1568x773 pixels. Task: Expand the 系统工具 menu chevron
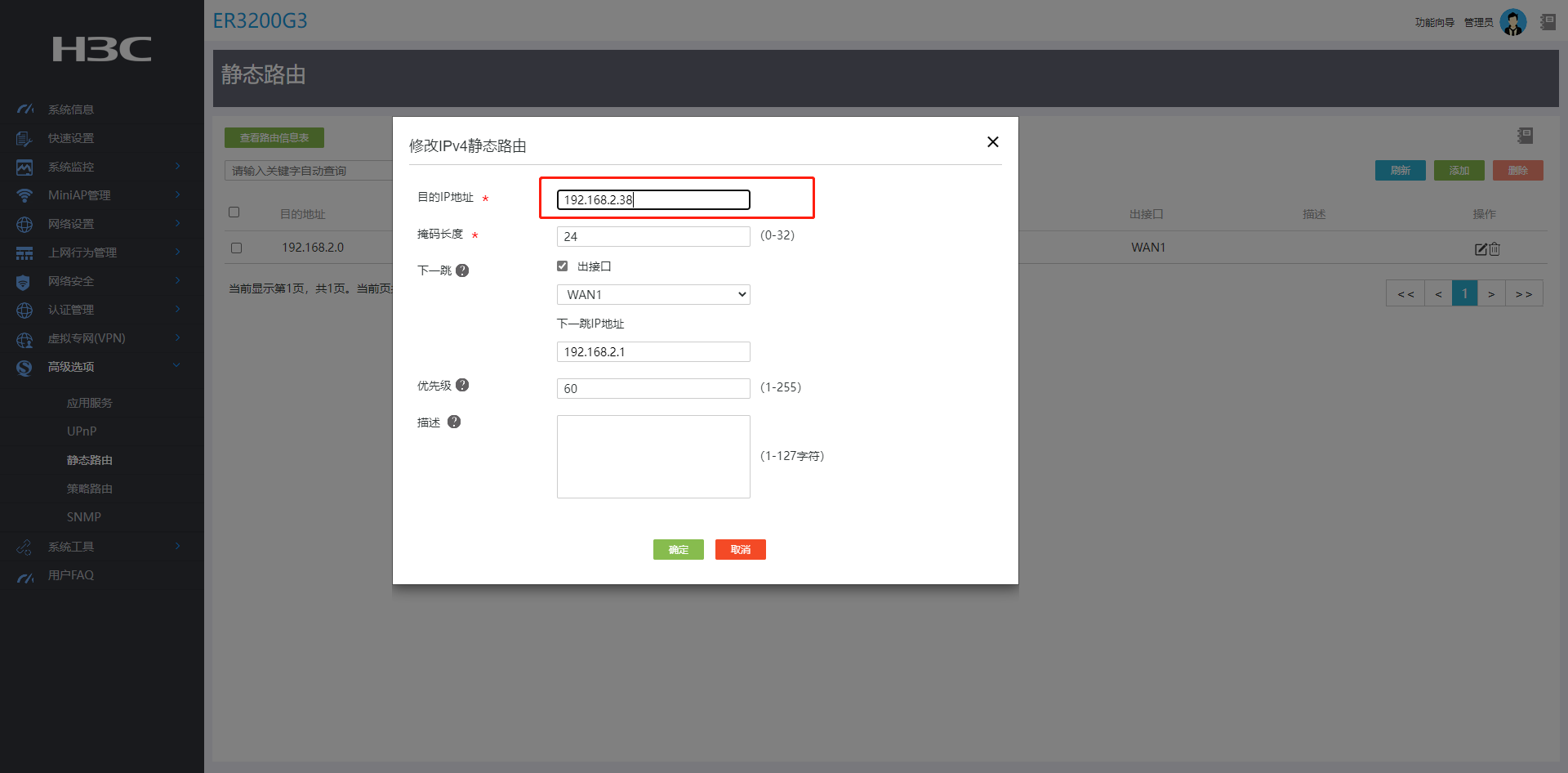click(177, 546)
